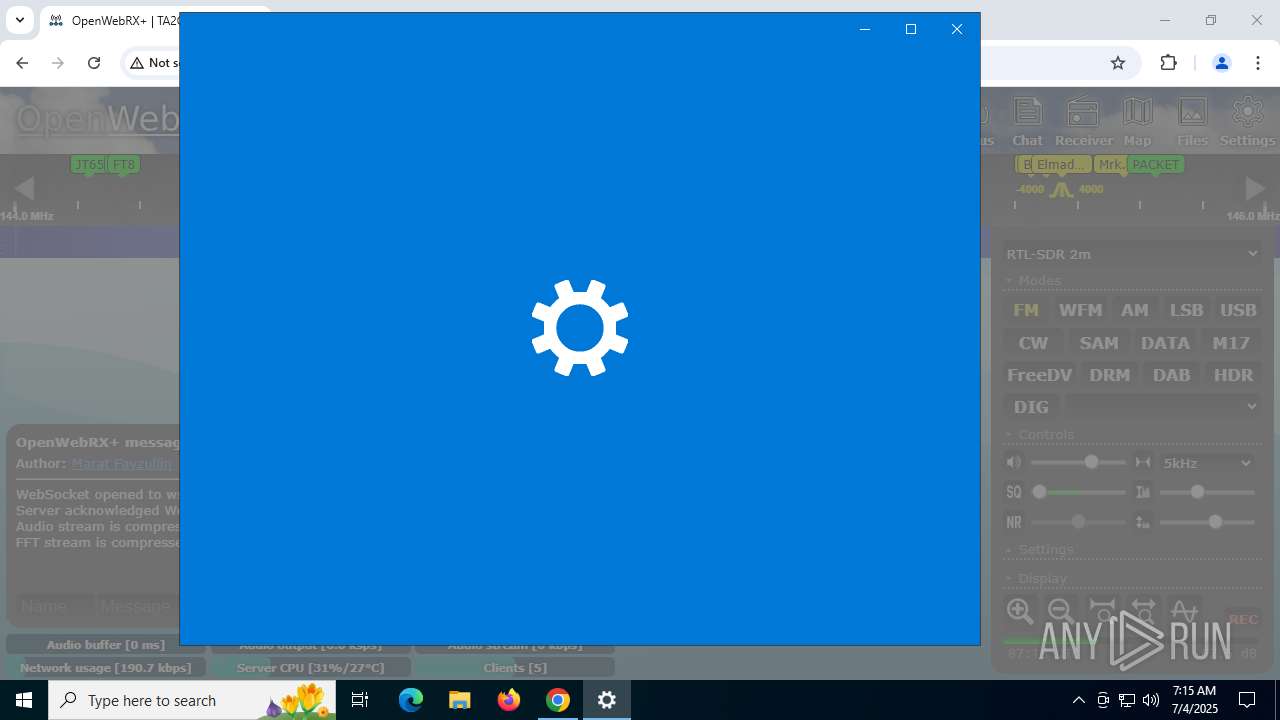Select SAM demodulation mode
Screen dimensions: 1280x720
pyautogui.click(x=1099, y=343)
